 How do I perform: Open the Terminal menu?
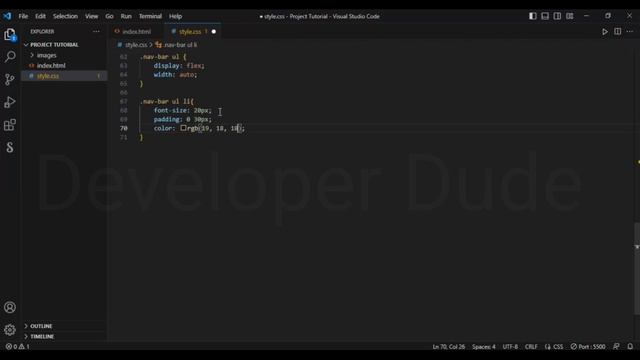point(150,16)
